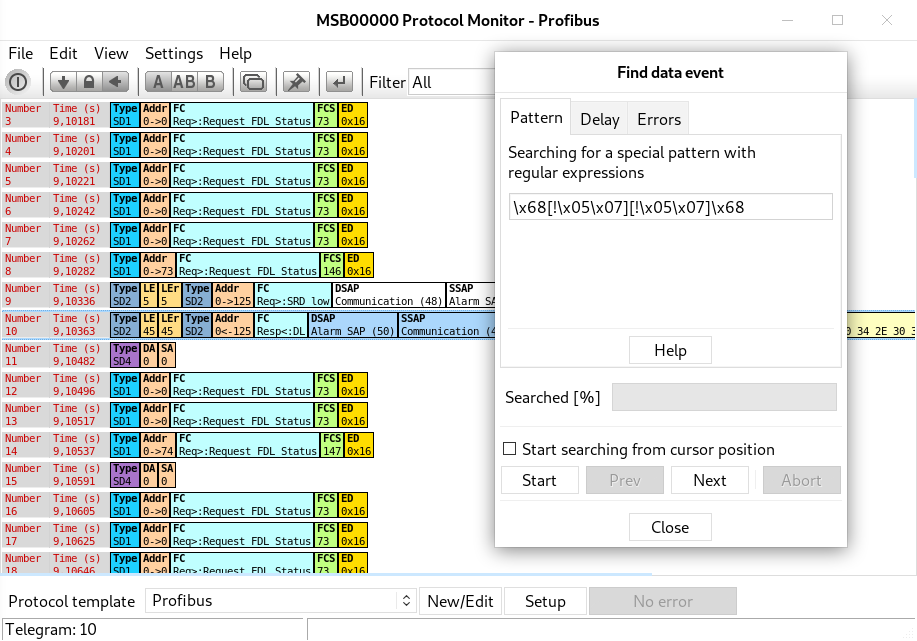The width and height of the screenshot is (917, 641).
Task: Select telegram row with time 9,10201
Action: [x=185, y=144]
